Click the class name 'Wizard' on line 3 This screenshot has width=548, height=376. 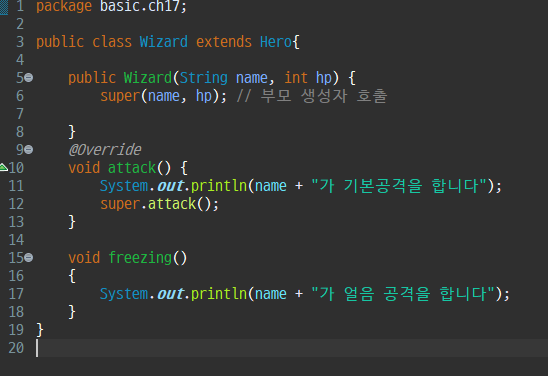(164, 42)
